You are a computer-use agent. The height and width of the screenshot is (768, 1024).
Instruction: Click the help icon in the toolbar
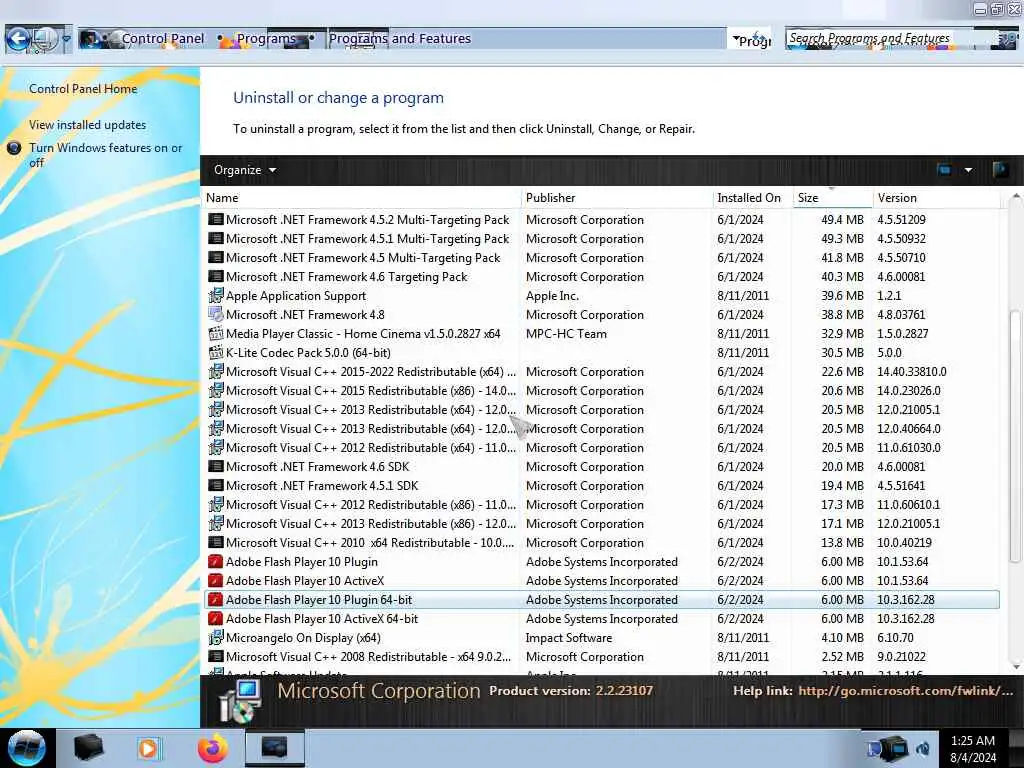999,170
